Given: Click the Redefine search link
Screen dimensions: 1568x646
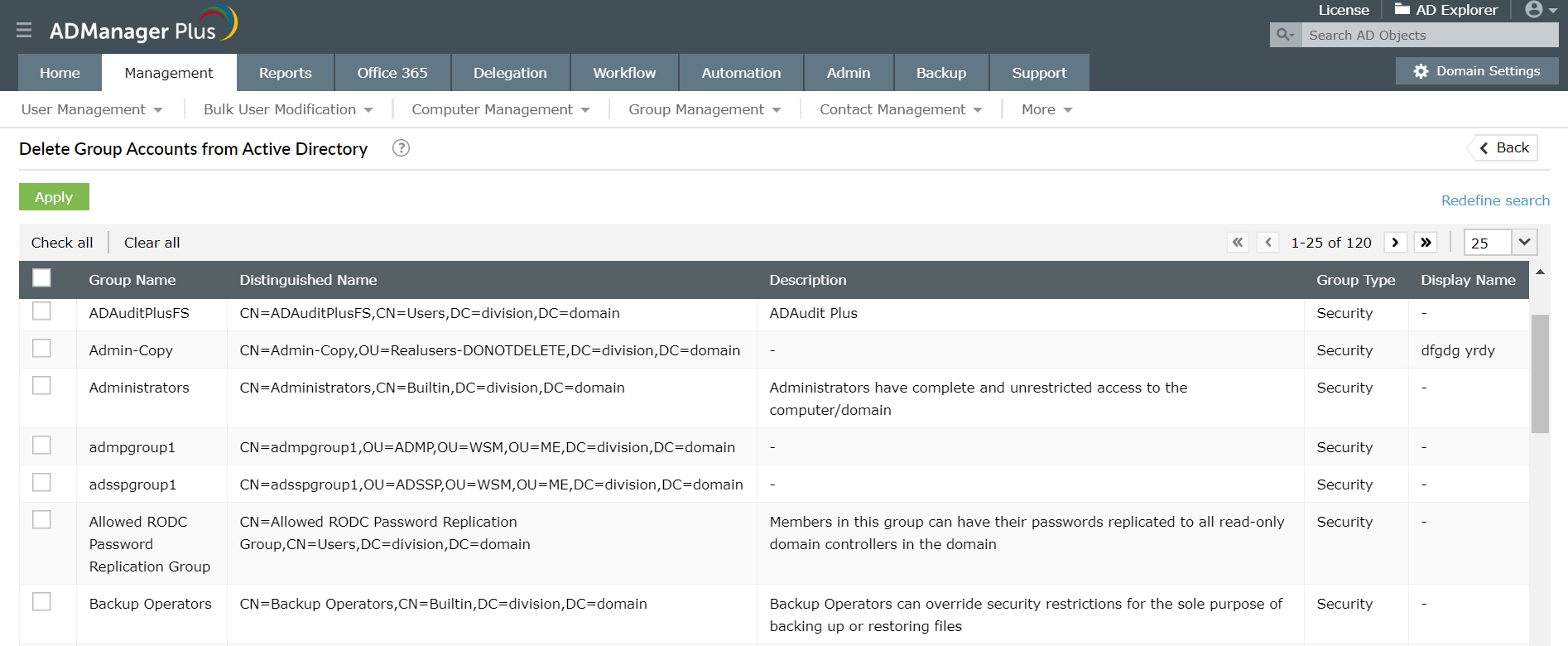Looking at the screenshot, I should (x=1495, y=200).
